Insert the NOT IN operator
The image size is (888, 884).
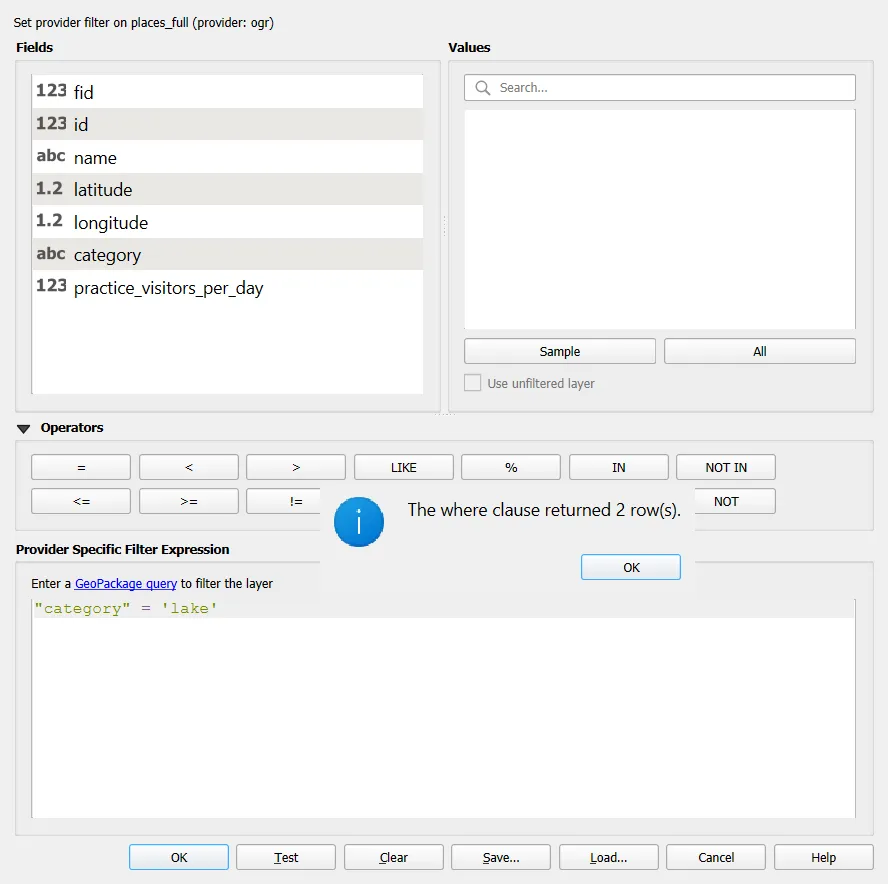coord(726,467)
